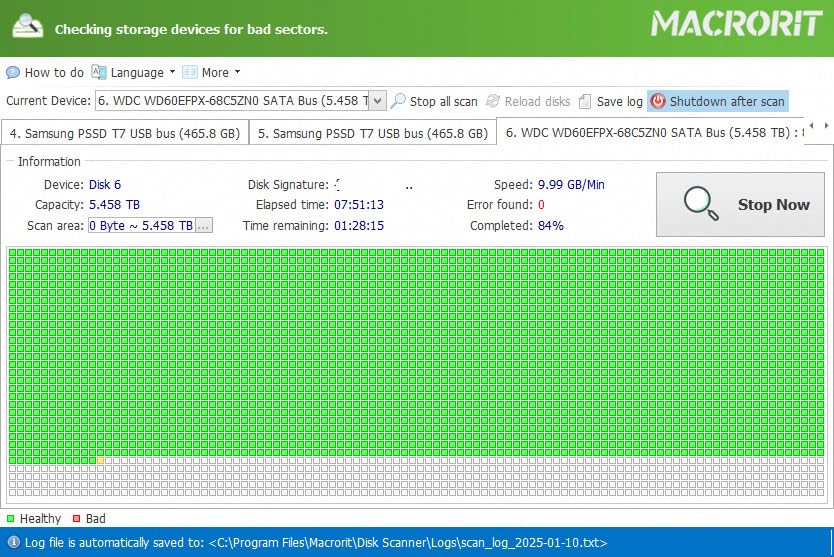
Task: Open the scan area selector ellipsis button
Action: point(204,226)
